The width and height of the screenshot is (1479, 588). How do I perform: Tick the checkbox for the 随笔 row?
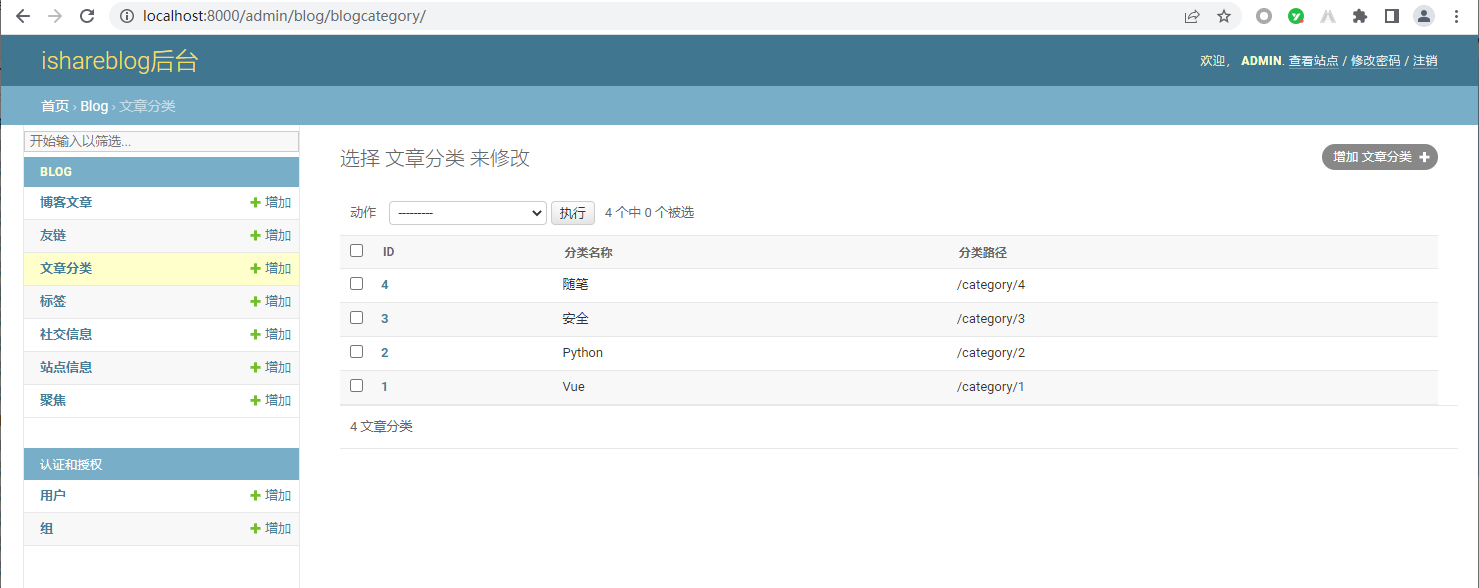click(x=357, y=284)
